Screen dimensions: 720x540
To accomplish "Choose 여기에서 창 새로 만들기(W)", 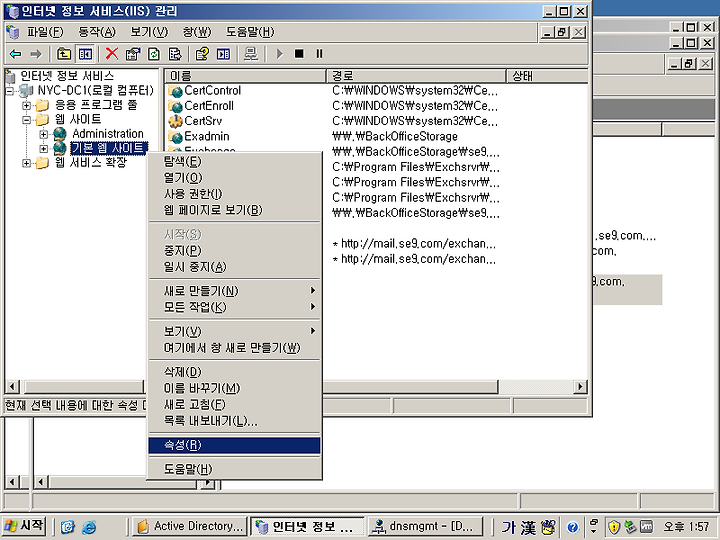I will [235, 348].
